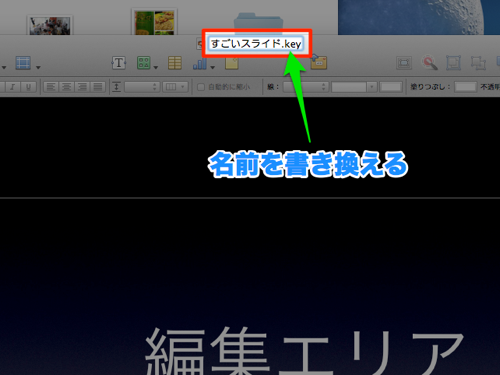
Task: Expand the arrow beside the Masters icon
Action: tap(38, 67)
